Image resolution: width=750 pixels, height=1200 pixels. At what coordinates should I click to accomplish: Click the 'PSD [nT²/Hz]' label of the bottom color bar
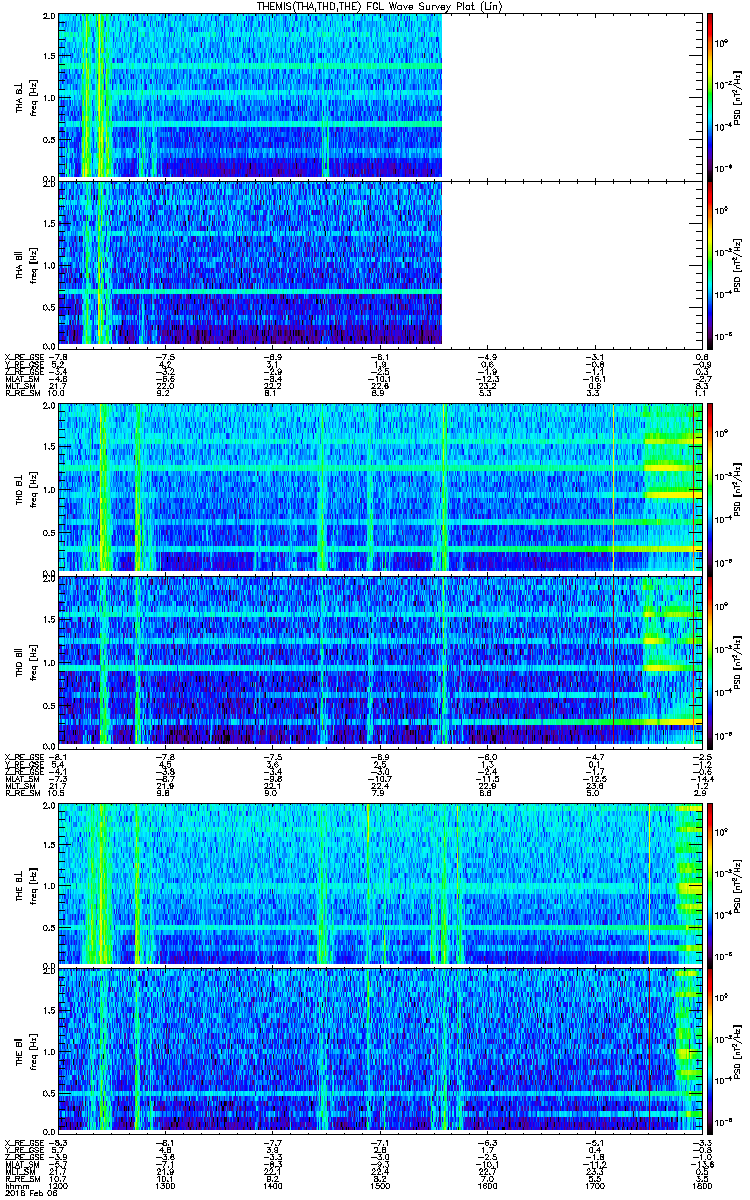click(x=738, y=1050)
